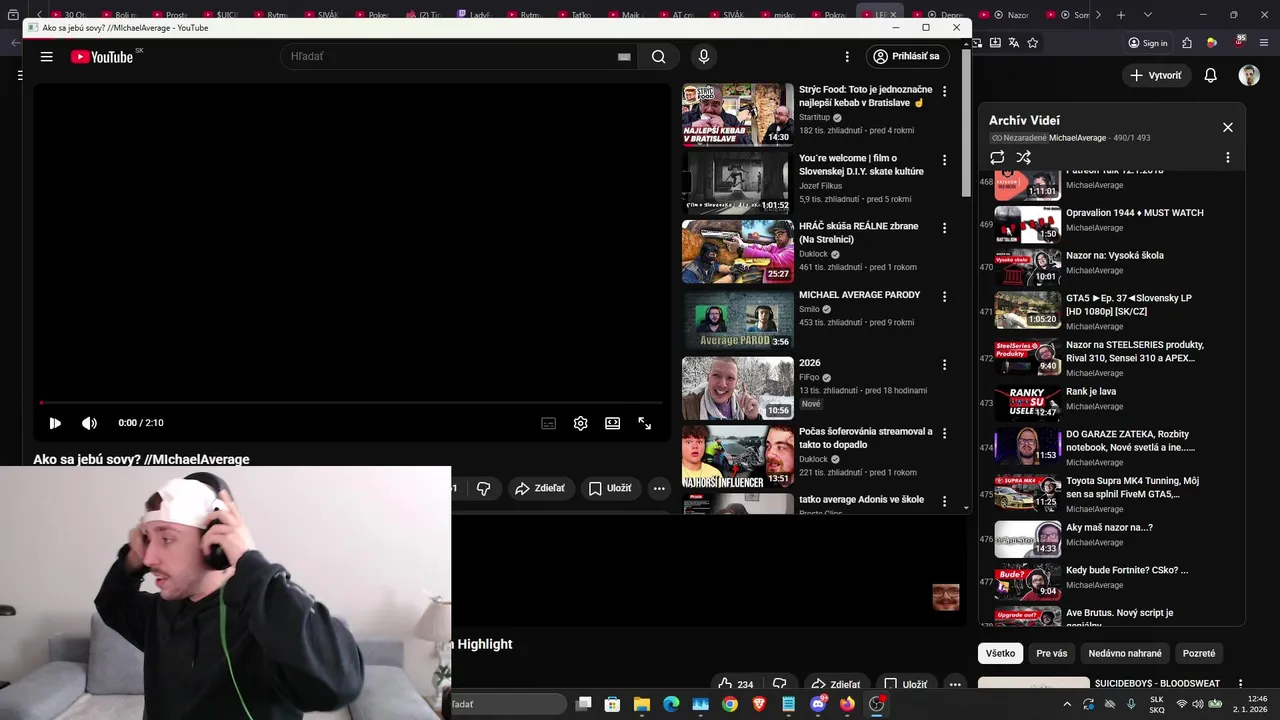
Task: Select the Nedávno nahrané filter chip
Action: click(1125, 653)
